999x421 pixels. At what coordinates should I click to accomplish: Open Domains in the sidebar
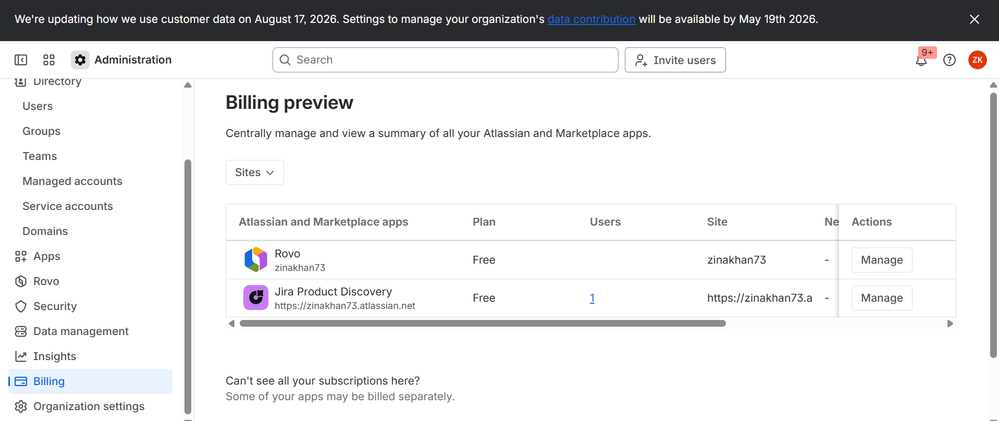point(45,231)
